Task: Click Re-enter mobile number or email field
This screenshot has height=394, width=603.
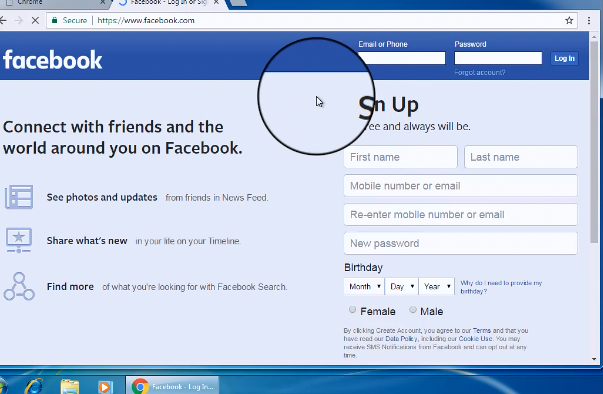Action: 460,214
